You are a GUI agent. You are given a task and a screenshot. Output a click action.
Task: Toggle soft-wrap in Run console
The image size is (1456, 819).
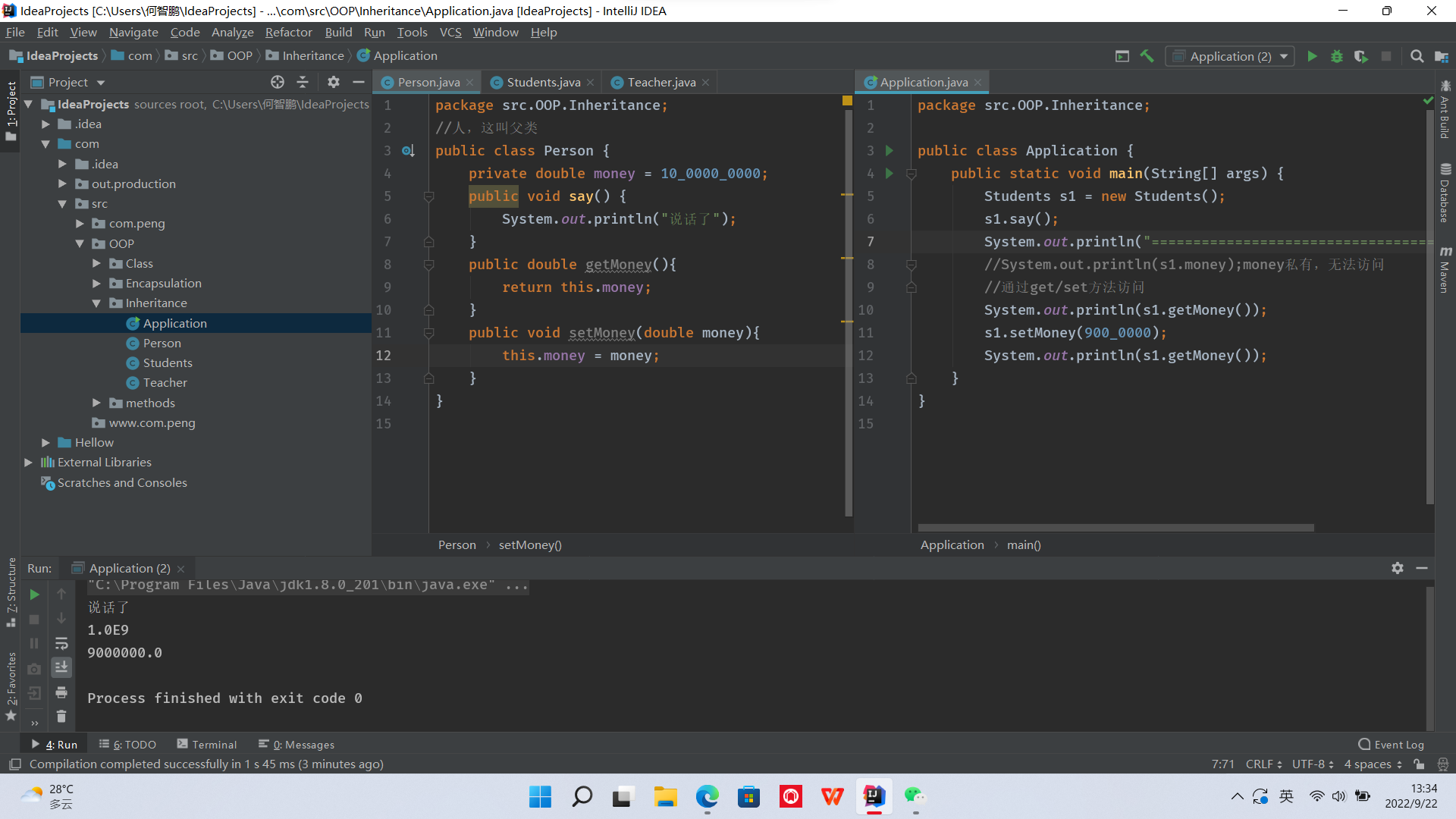click(61, 643)
